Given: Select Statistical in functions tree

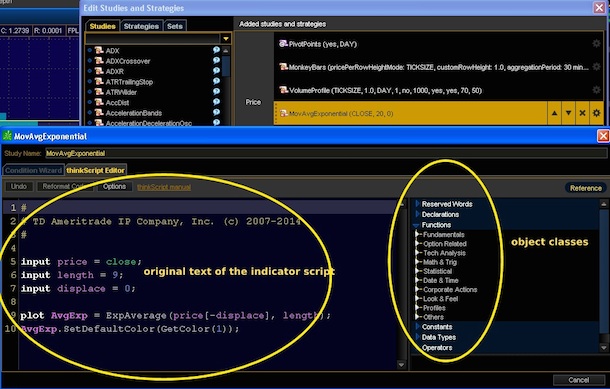Looking at the screenshot, I should [x=437, y=271].
